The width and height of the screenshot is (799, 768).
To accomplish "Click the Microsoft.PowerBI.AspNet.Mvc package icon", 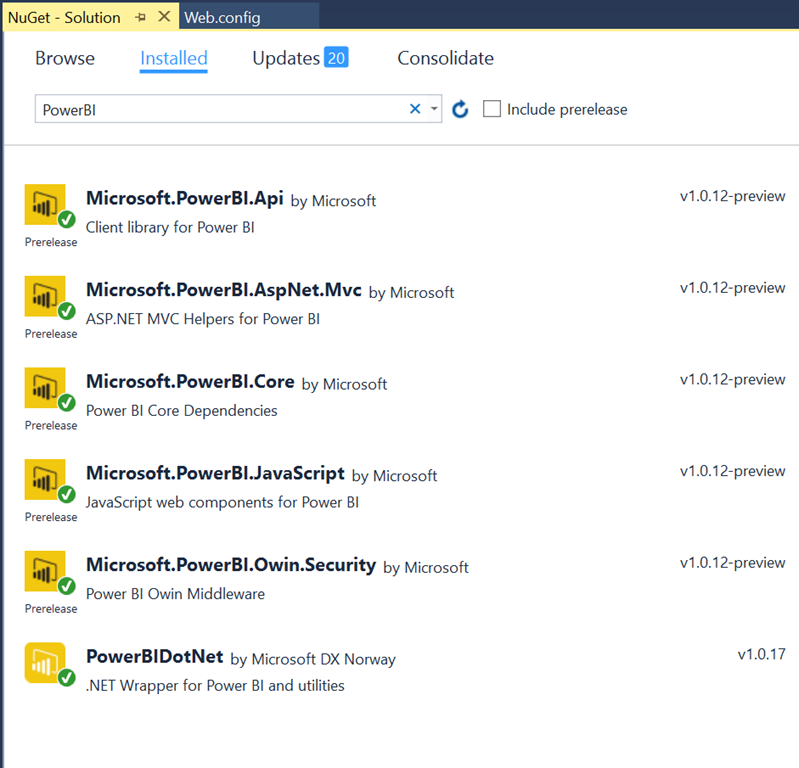I will (x=45, y=296).
